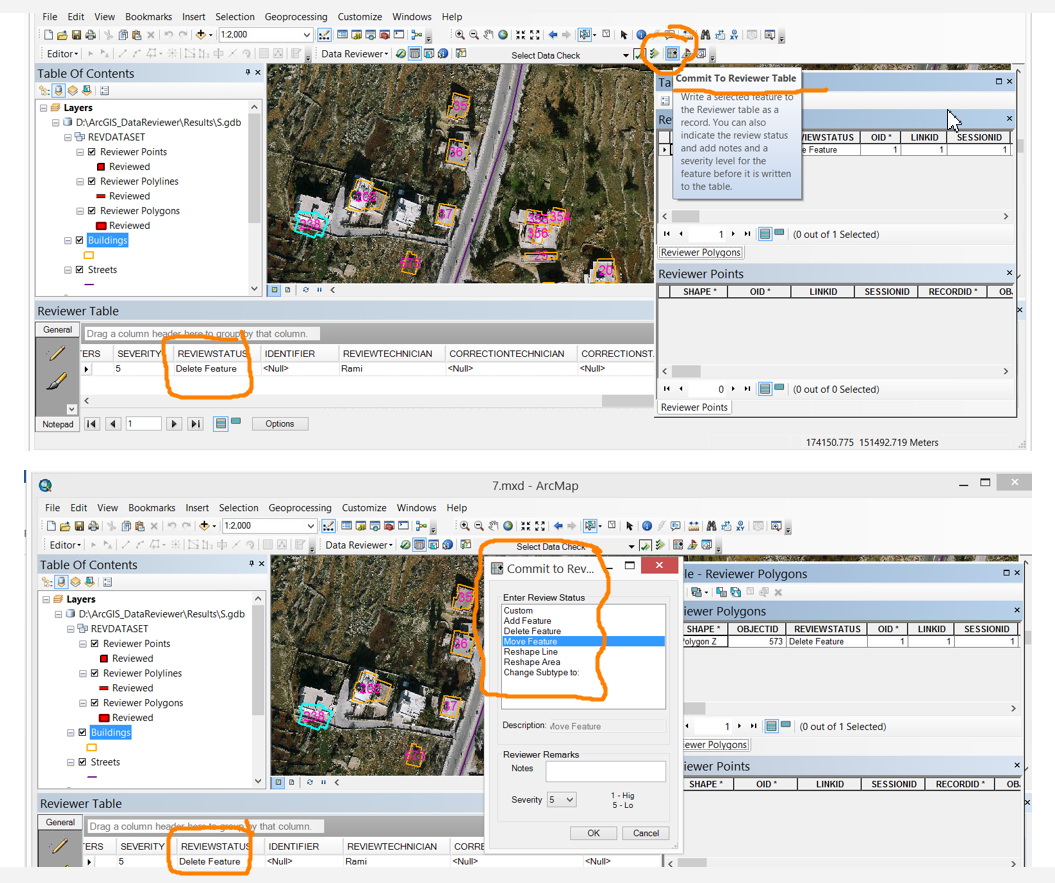This screenshot has width=1055, height=883.
Task: Click OK in the Commit dialog
Action: coord(593,833)
